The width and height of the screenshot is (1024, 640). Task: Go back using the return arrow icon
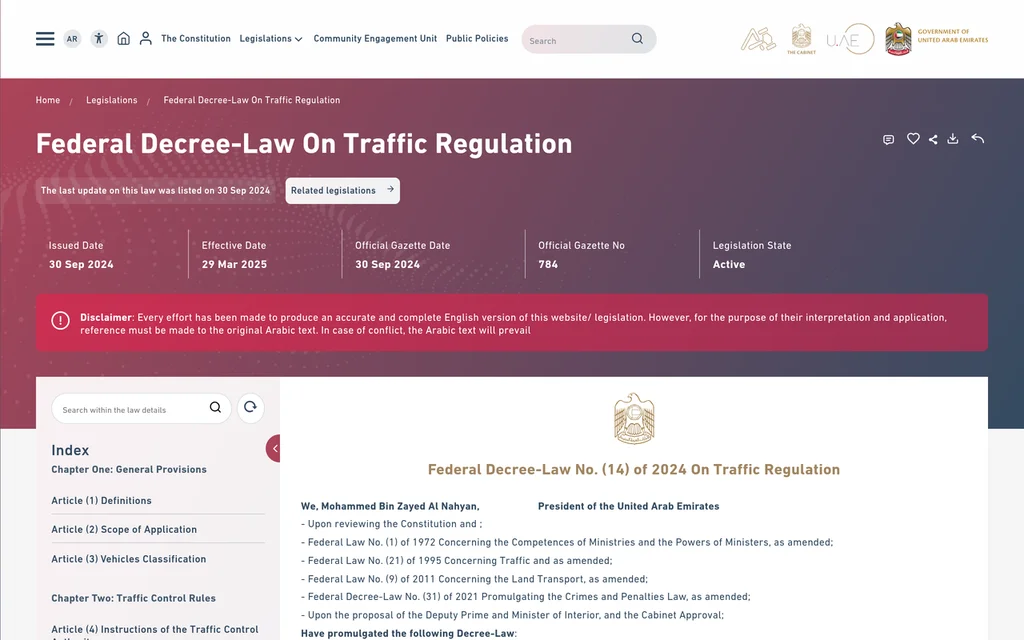tap(978, 138)
